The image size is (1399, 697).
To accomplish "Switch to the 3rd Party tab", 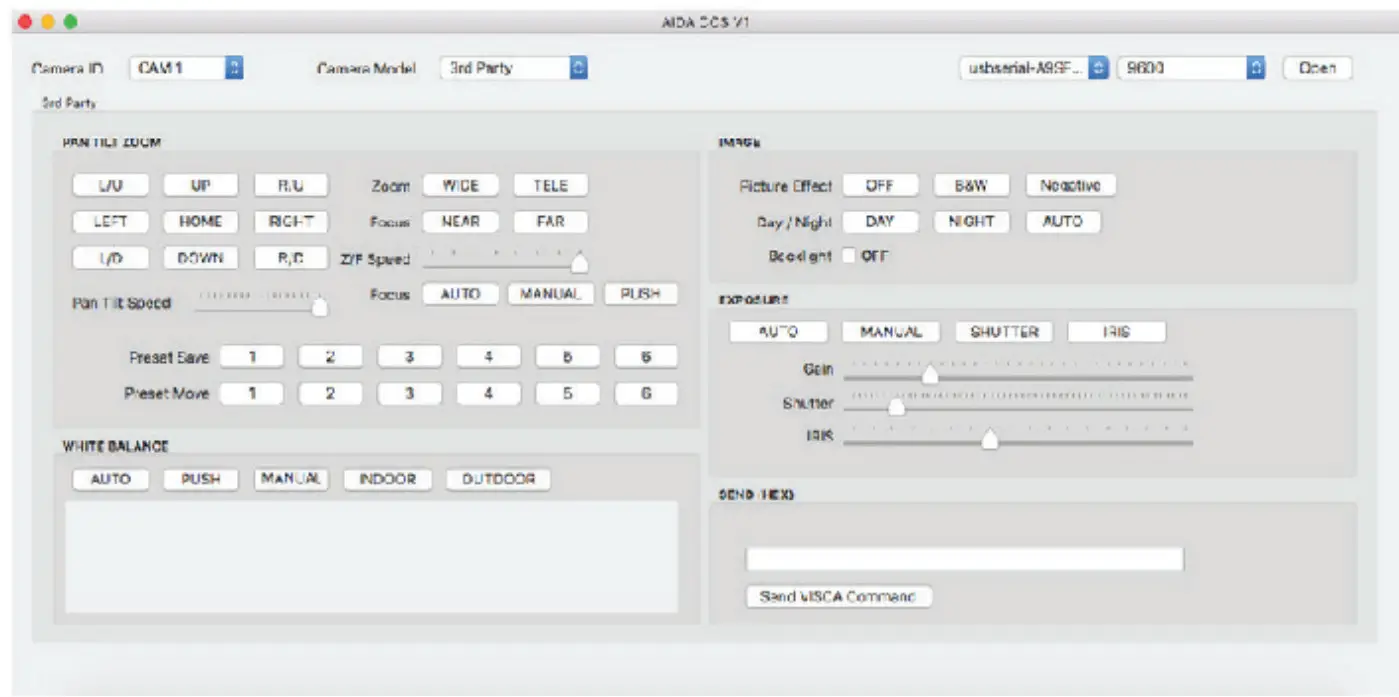I will pos(68,99).
